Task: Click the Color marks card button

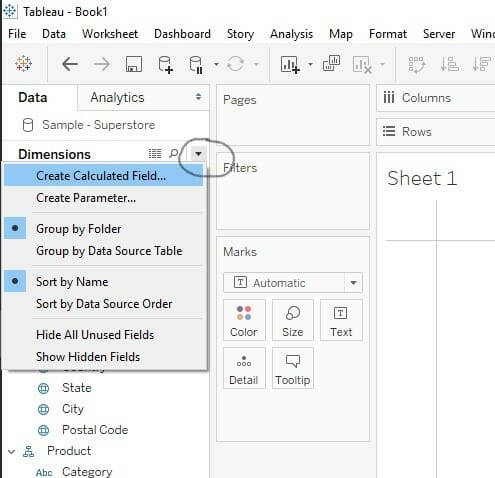Action: pos(244,320)
